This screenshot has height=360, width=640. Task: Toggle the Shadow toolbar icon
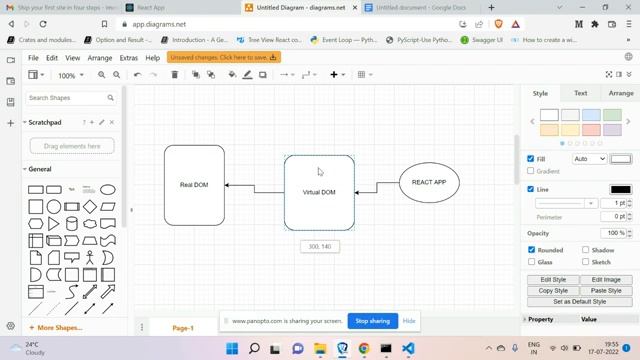pos(263,75)
